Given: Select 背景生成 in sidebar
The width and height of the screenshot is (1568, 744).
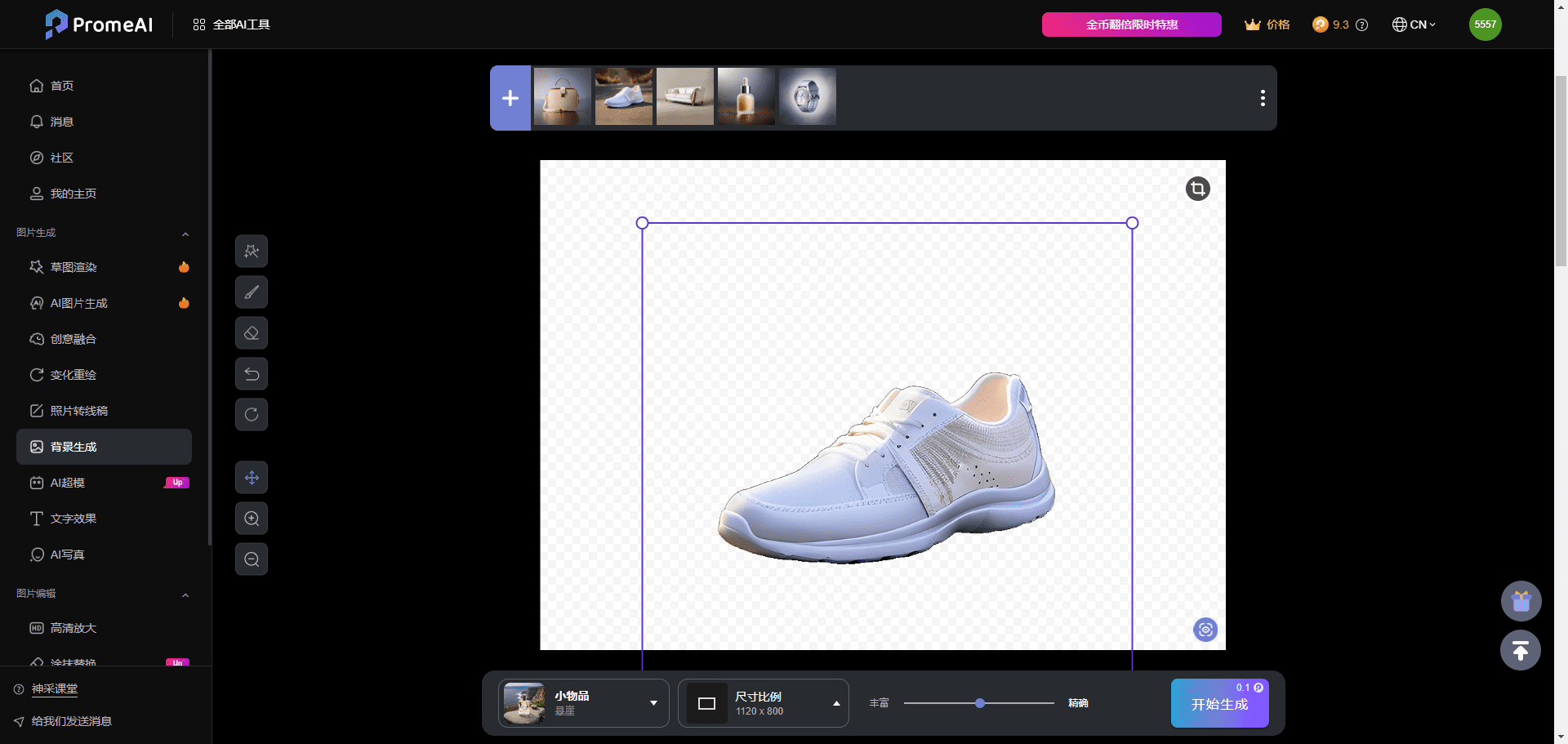Looking at the screenshot, I should [x=104, y=447].
